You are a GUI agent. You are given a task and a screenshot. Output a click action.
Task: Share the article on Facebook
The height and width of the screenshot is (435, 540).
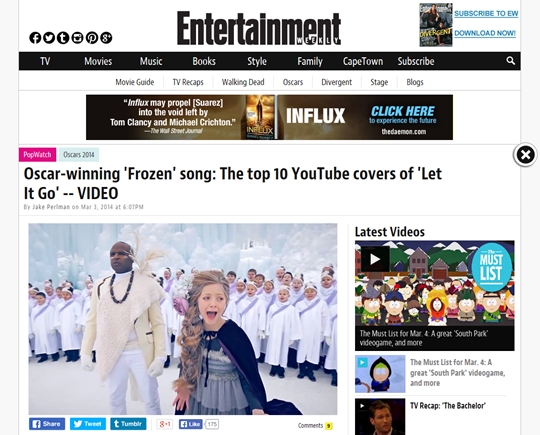point(47,424)
